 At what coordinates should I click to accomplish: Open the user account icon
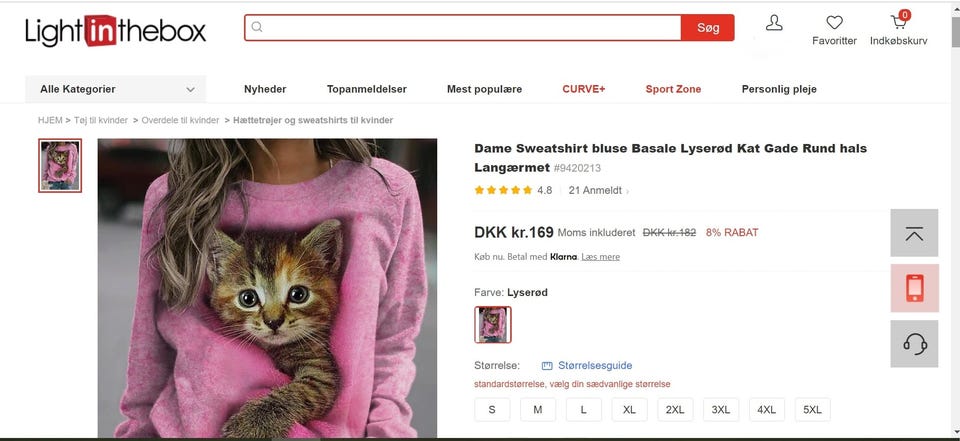point(774,23)
